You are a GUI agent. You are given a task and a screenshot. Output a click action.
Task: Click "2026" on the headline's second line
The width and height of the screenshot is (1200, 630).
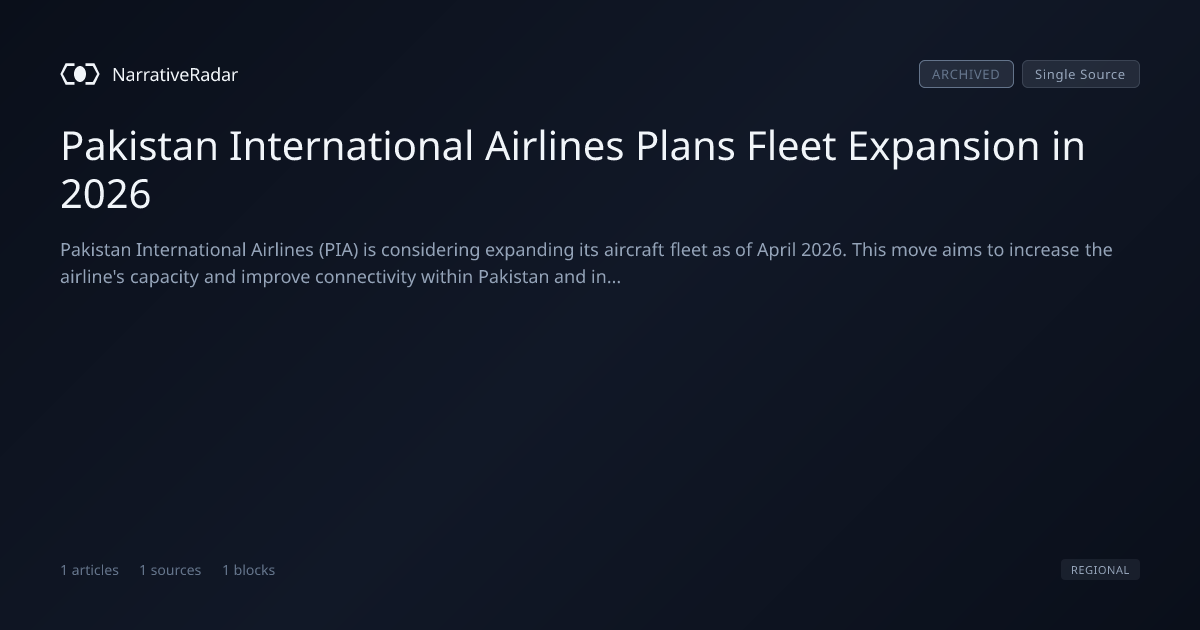click(x=106, y=194)
